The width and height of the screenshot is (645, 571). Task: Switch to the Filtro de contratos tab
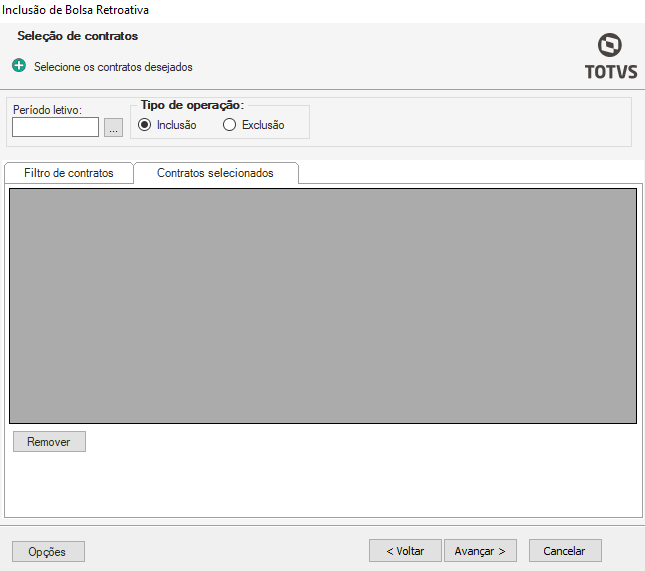(68, 173)
